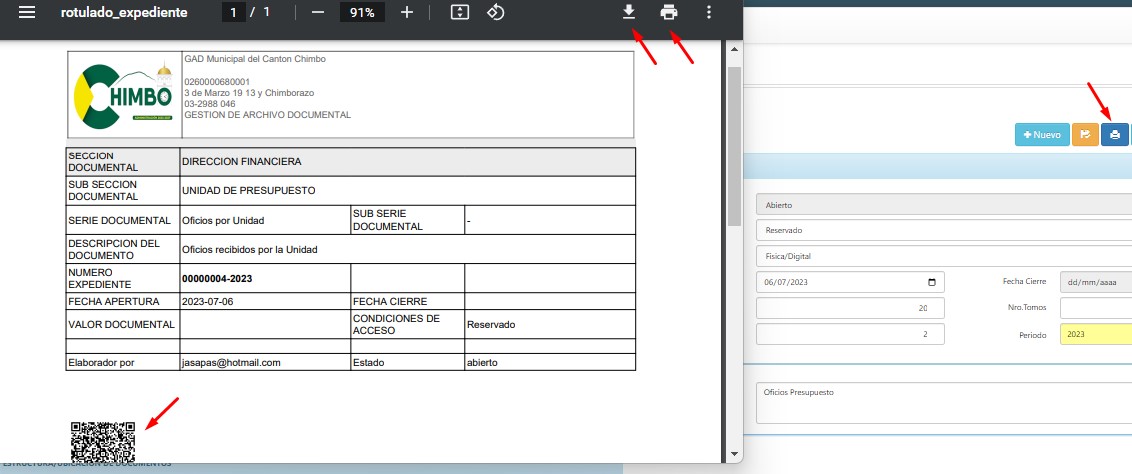The width and height of the screenshot is (1132, 474).
Task: Select the field containing 2
Action: [x=850, y=334]
